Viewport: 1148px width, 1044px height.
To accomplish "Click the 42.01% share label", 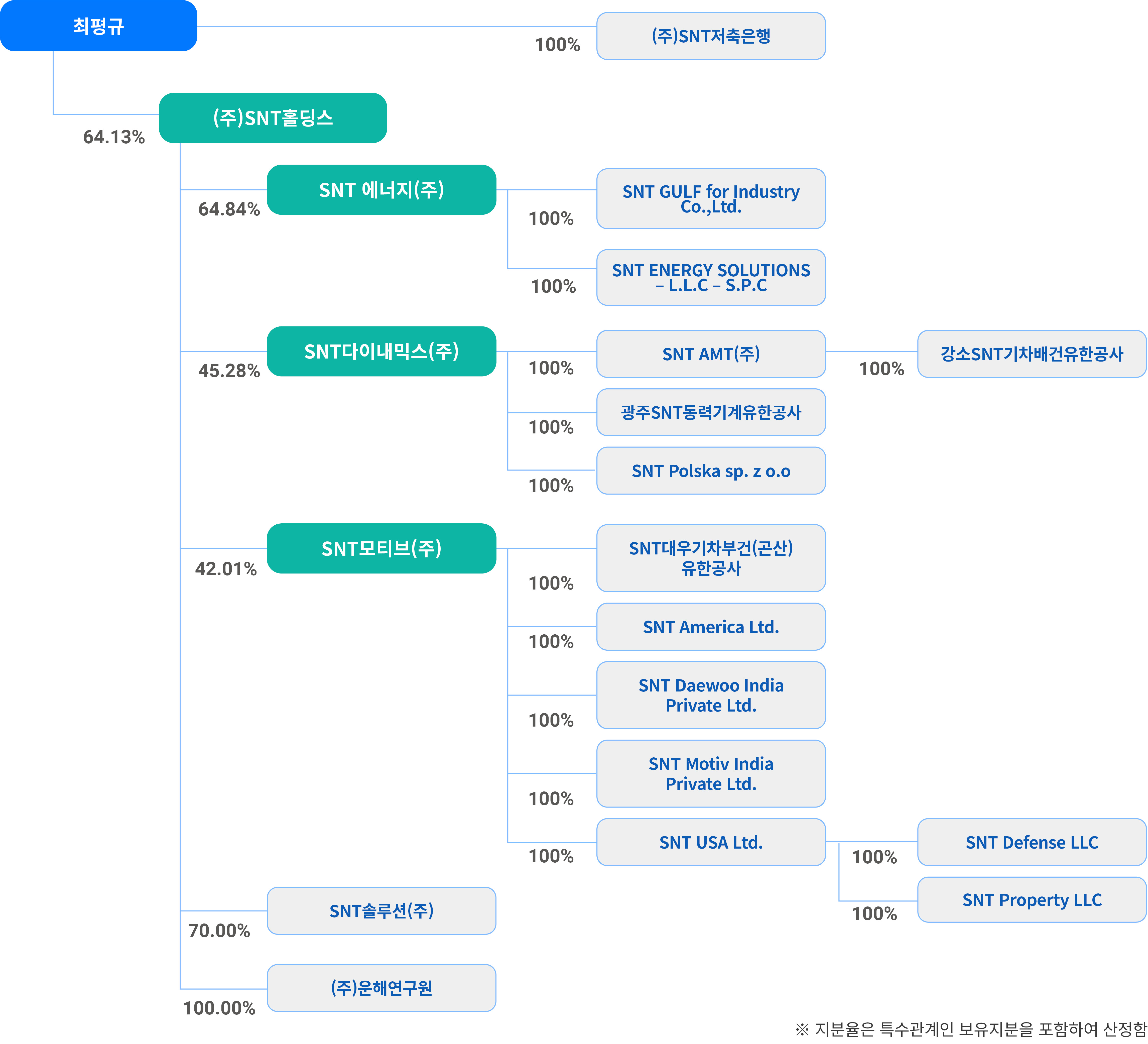I will click(226, 568).
